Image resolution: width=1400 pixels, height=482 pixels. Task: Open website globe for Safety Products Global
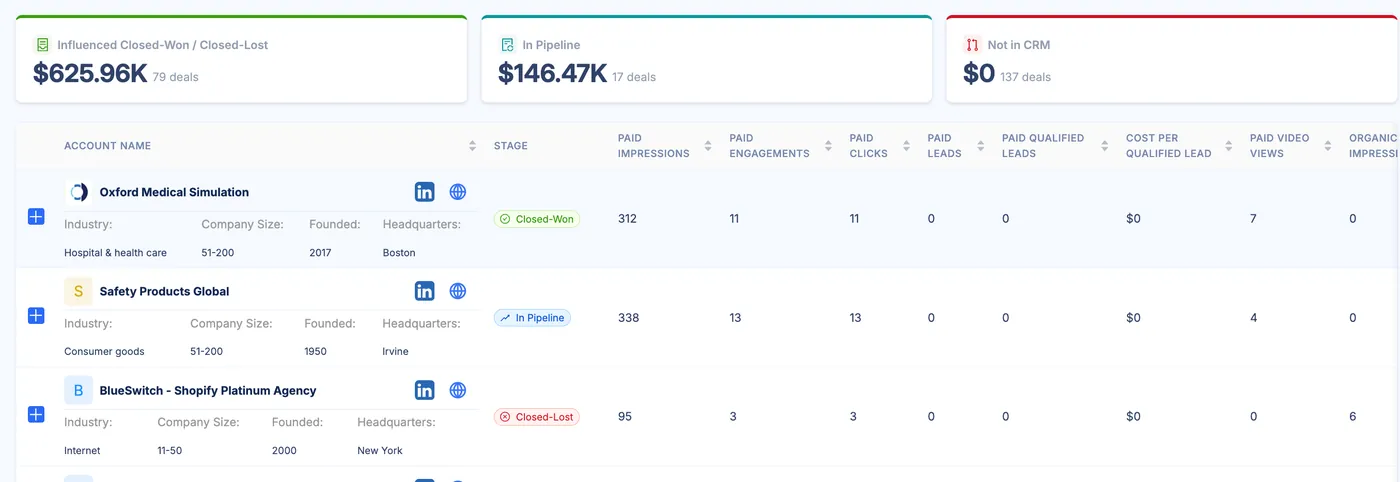458,291
